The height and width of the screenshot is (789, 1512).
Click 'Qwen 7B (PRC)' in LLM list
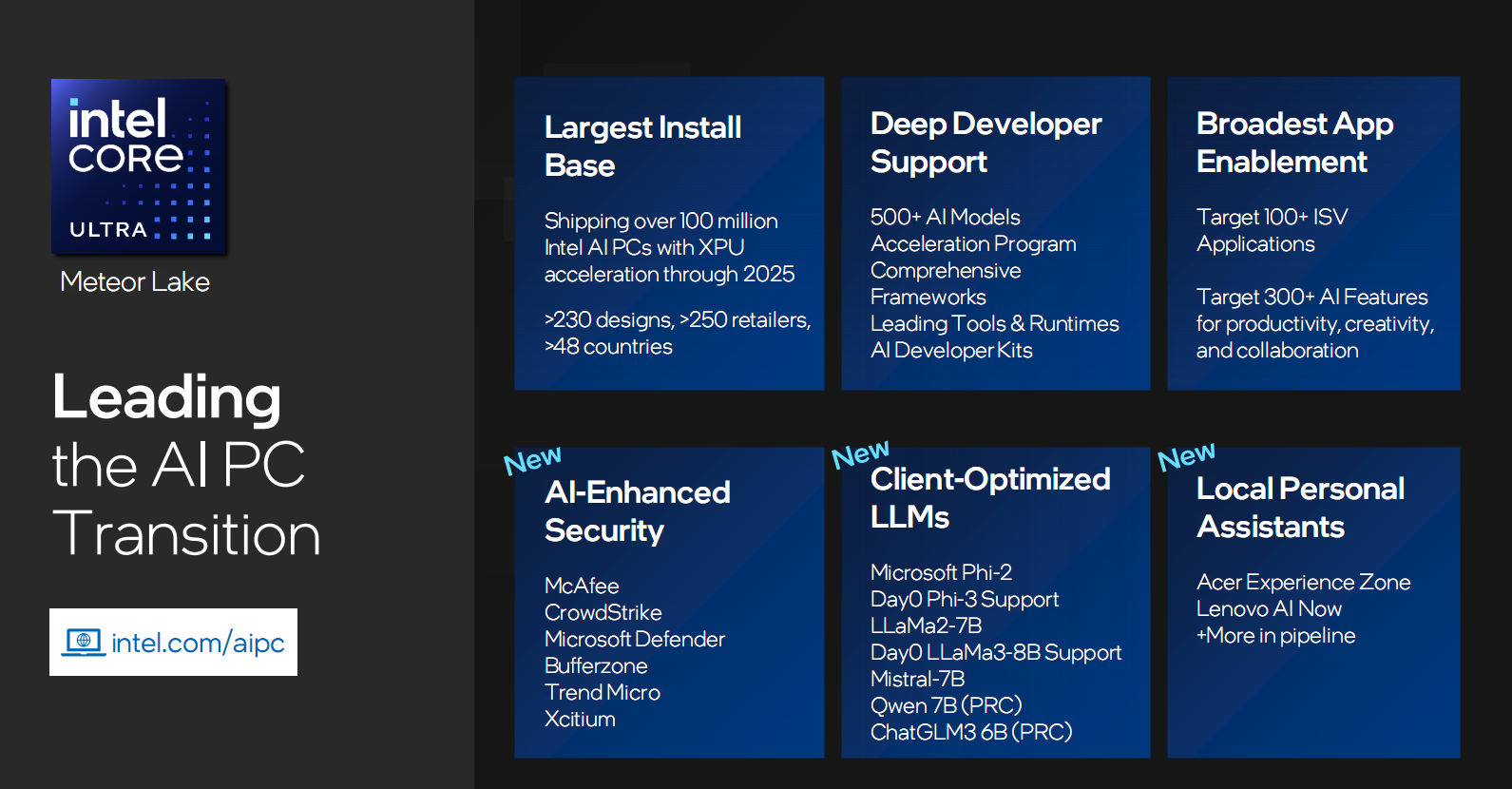947,705
